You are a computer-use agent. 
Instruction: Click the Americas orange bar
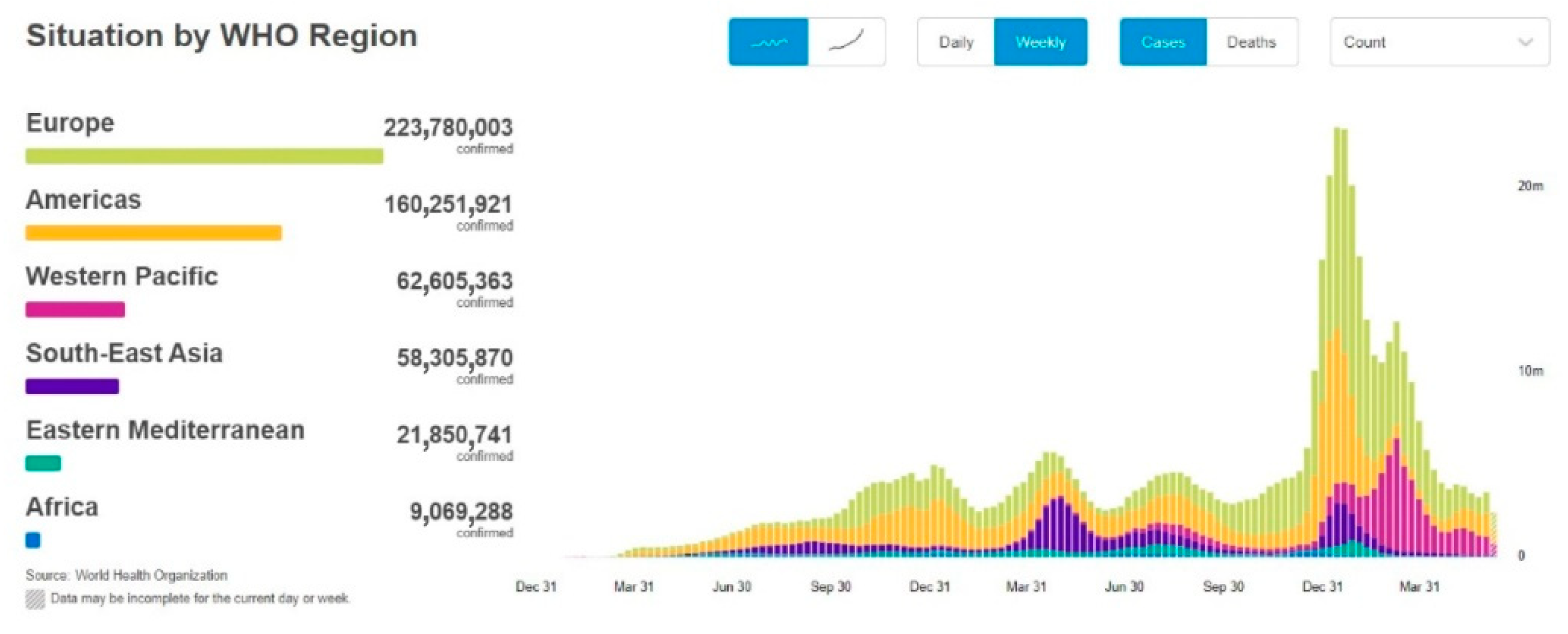pos(154,233)
